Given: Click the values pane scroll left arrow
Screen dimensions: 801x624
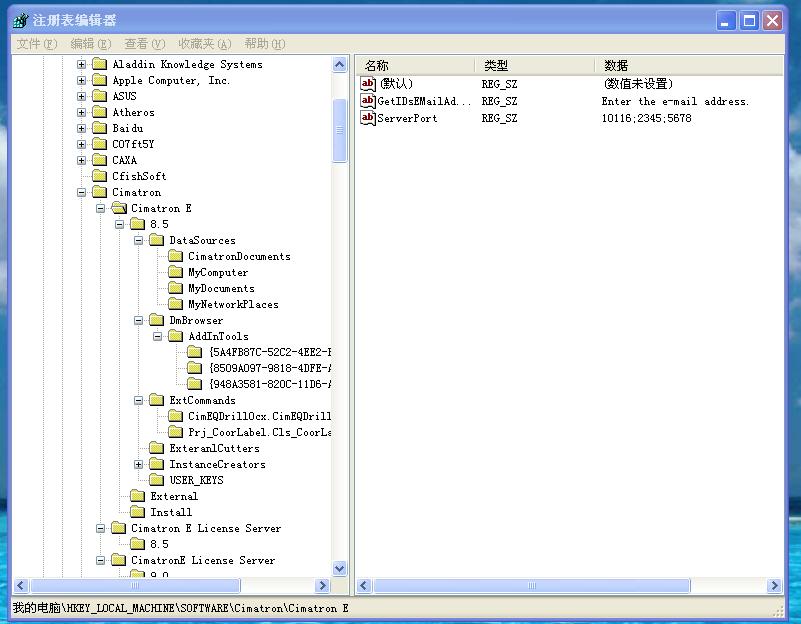Looking at the screenshot, I should pyautogui.click(x=364, y=585).
